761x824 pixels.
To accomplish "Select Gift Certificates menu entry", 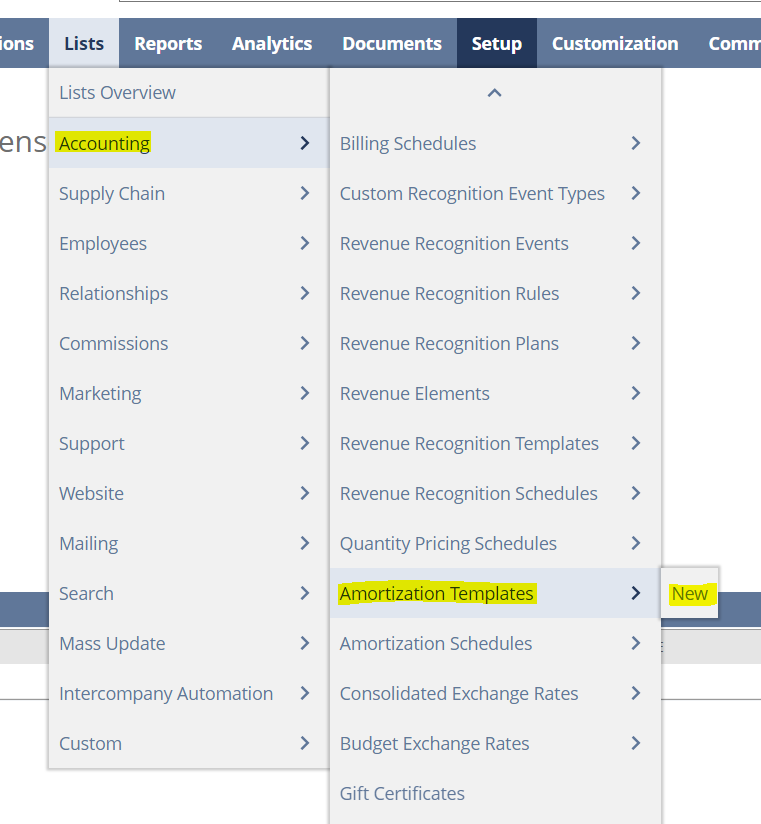I will pos(402,793).
